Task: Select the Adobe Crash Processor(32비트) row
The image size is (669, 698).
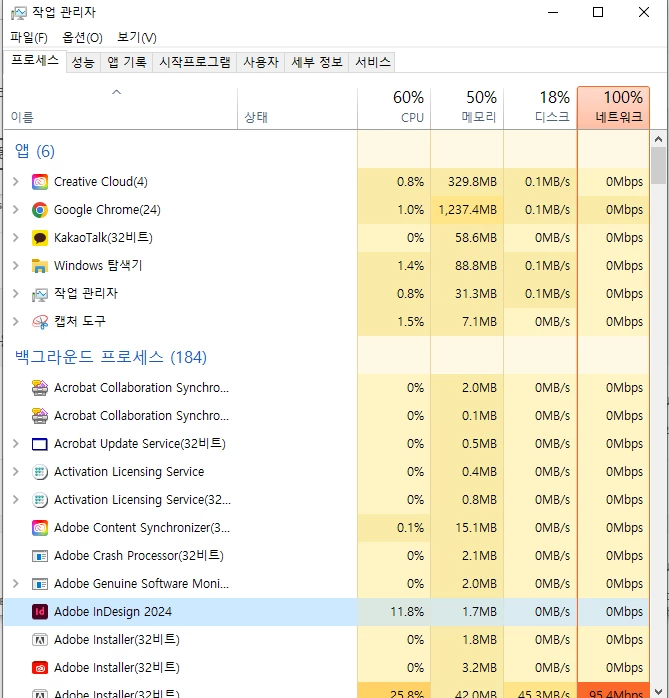Action: (326, 556)
